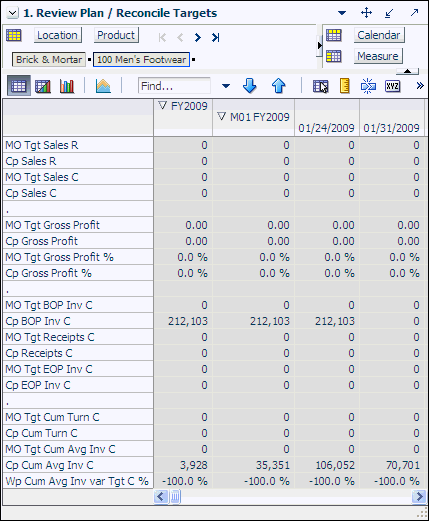Image resolution: width=429 pixels, height=521 pixels.
Task: Select the 01/24/2009 column header
Action: point(327,128)
